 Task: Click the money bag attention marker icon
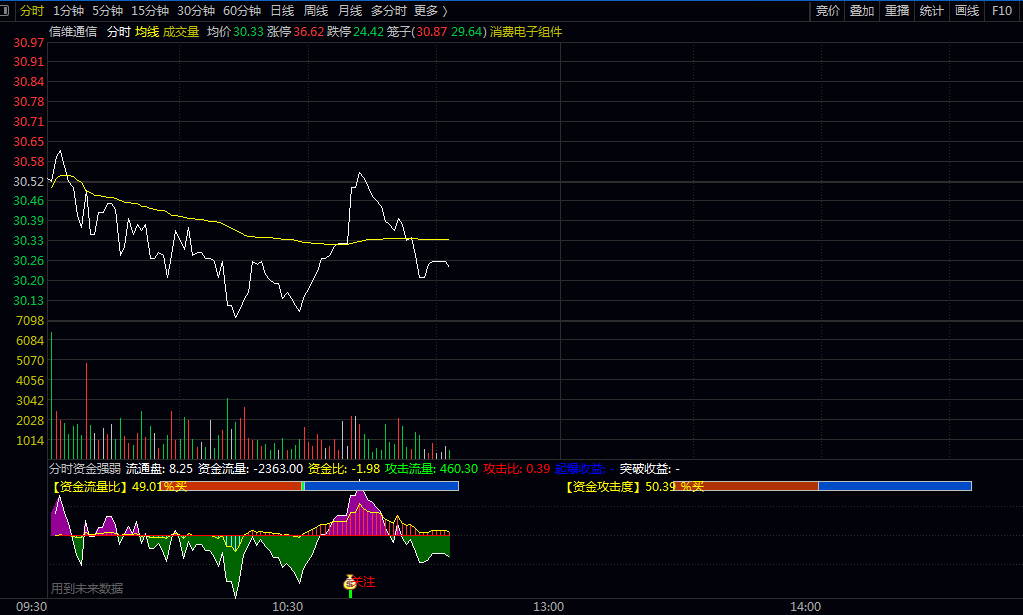[x=350, y=582]
